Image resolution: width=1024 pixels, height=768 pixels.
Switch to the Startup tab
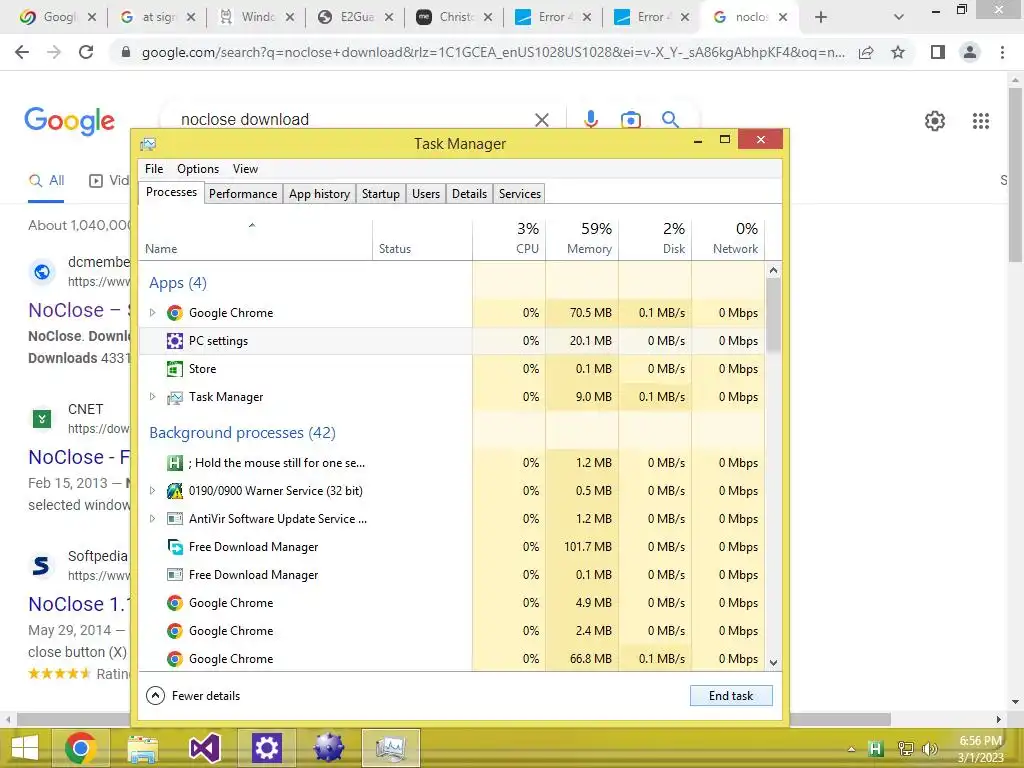click(381, 194)
